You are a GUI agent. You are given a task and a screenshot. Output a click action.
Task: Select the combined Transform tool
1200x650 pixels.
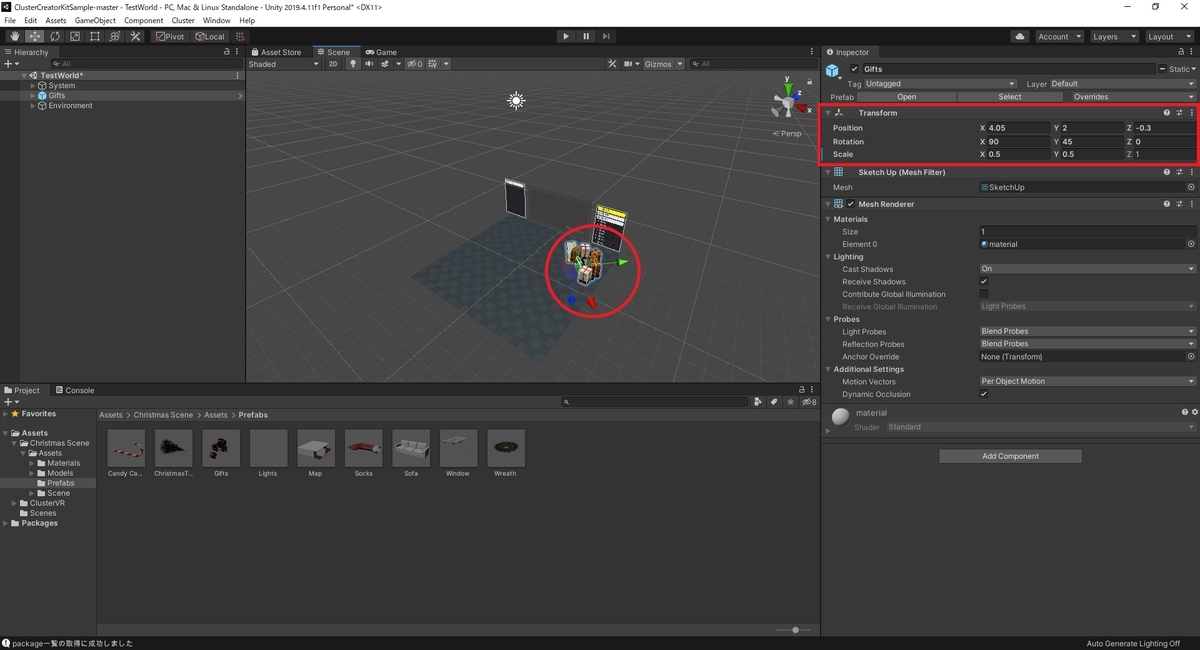114,36
